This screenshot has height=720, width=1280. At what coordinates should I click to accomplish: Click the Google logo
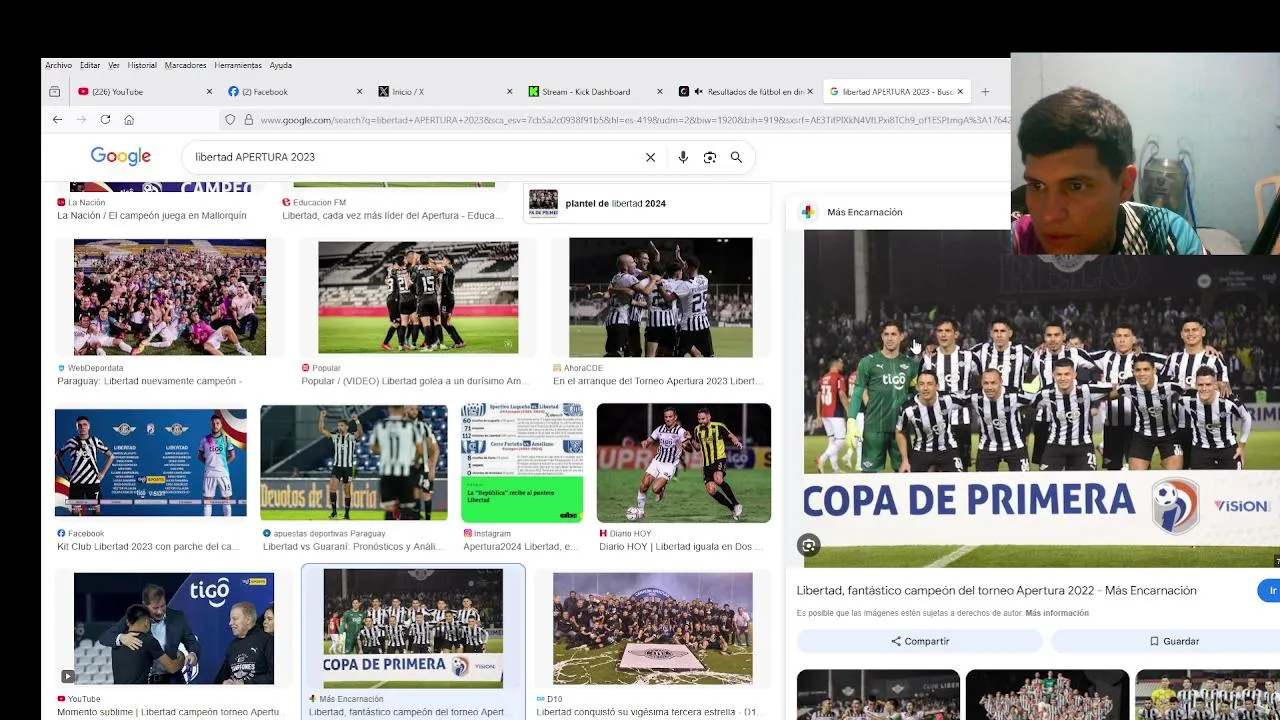point(121,156)
